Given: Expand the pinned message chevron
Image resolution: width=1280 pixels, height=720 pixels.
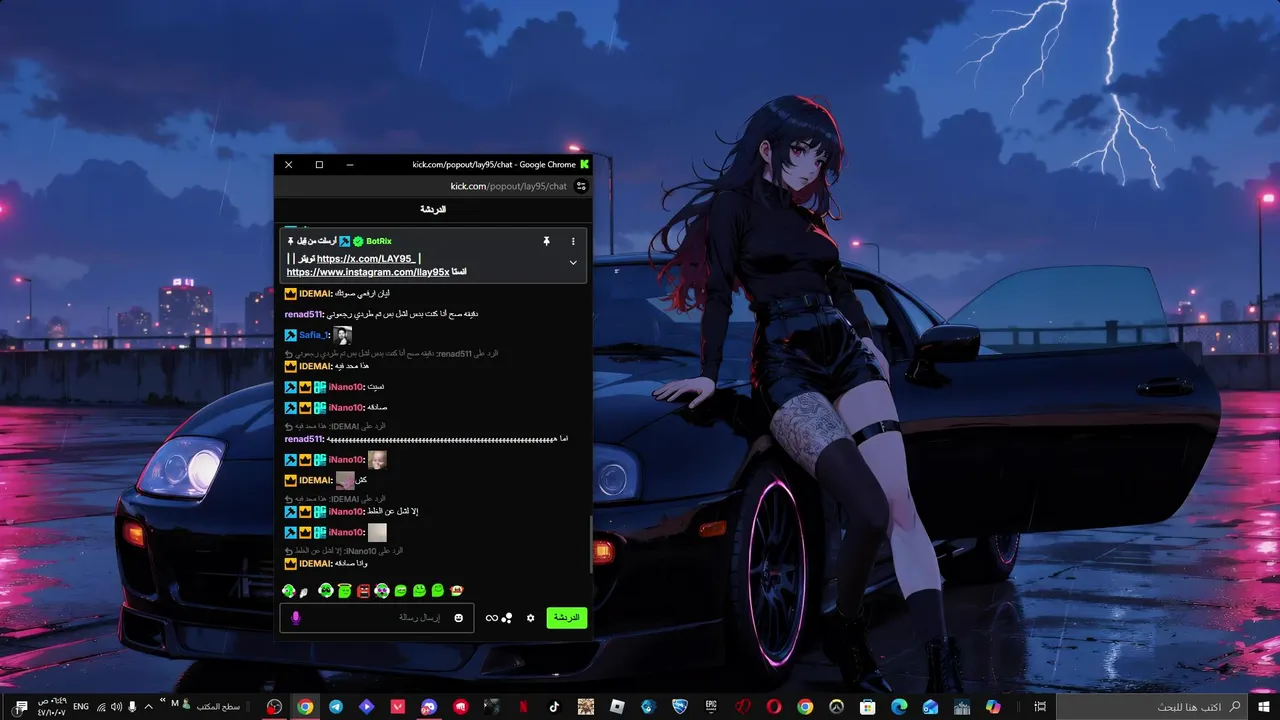Looking at the screenshot, I should point(573,262).
